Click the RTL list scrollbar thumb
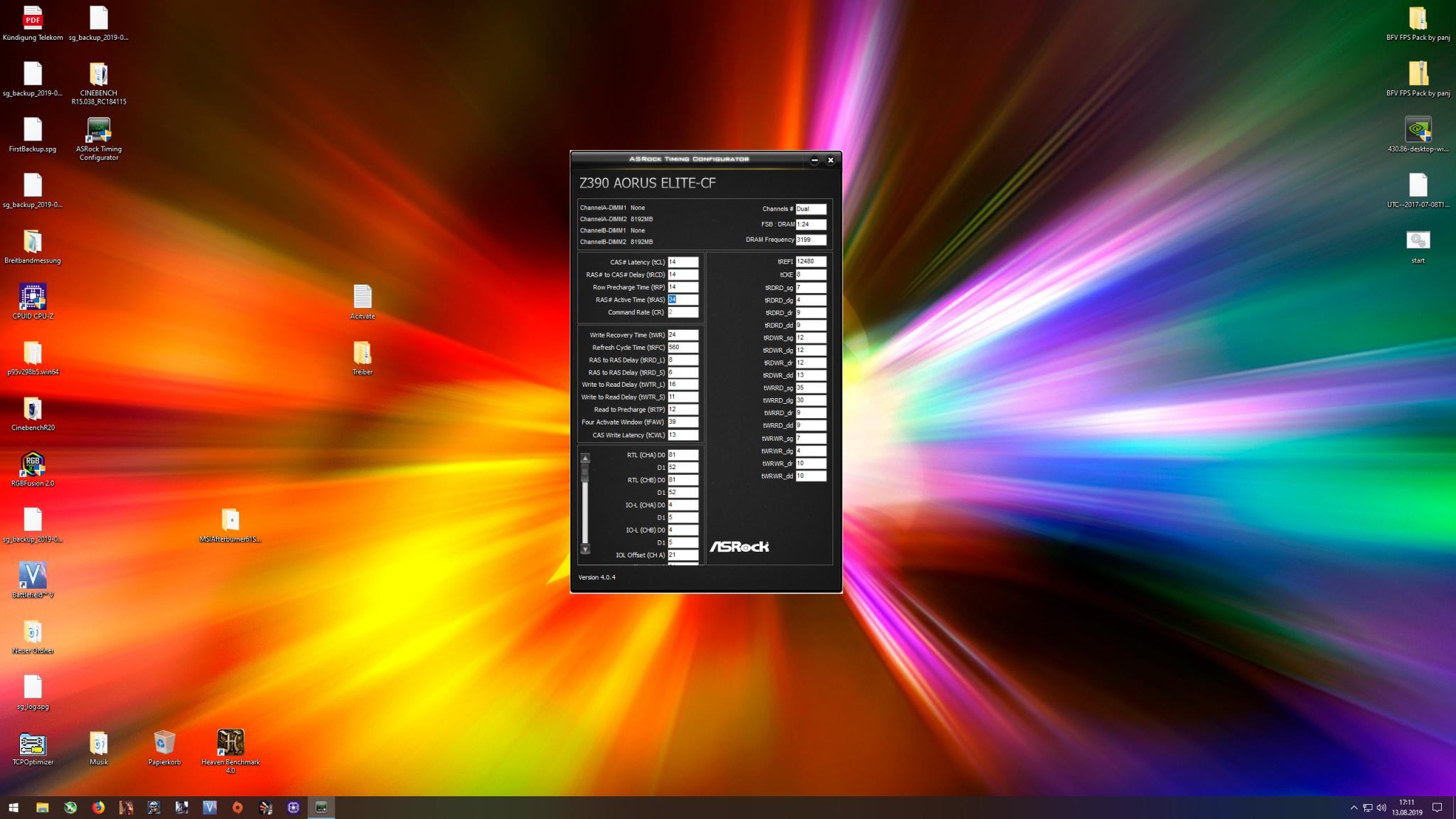Screen dimensions: 1456x819 585,473
